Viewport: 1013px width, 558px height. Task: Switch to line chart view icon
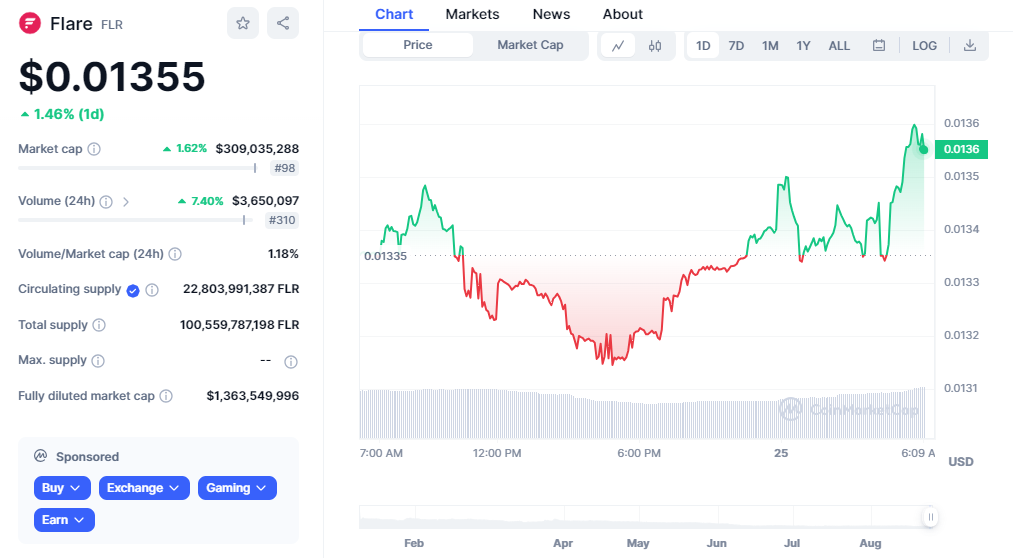coord(618,46)
